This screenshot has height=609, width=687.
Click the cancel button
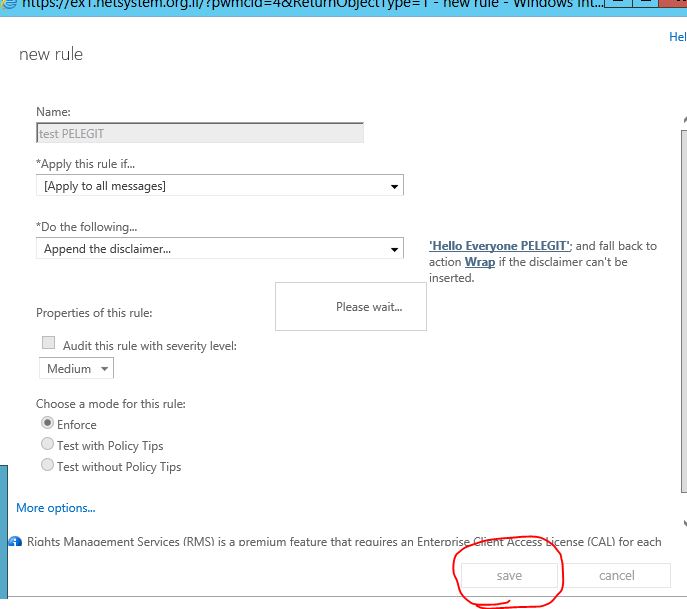pos(616,576)
